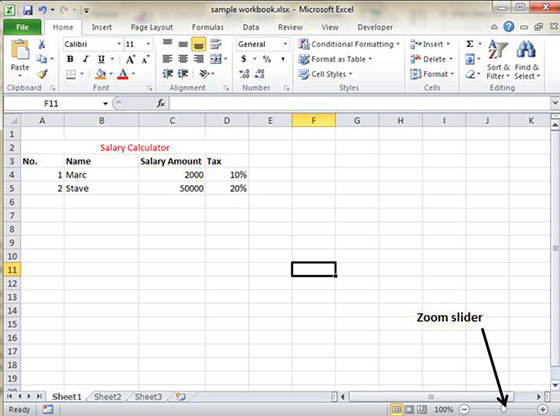Switch to Insert ribbon tab

pos(101,27)
